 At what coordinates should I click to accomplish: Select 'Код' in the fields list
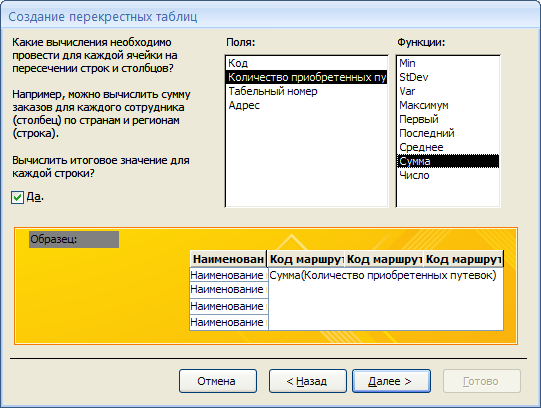(306, 63)
